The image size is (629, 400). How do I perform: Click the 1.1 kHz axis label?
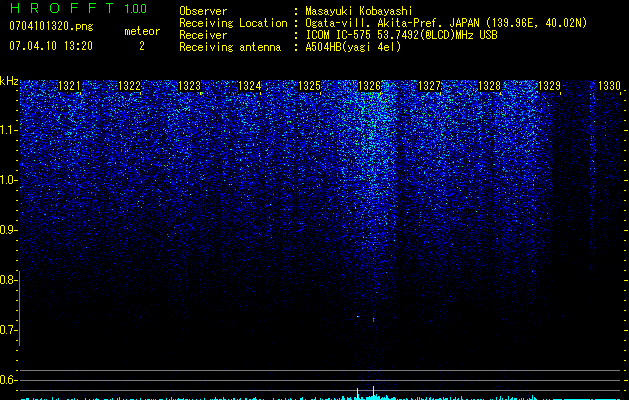click(x=8, y=130)
